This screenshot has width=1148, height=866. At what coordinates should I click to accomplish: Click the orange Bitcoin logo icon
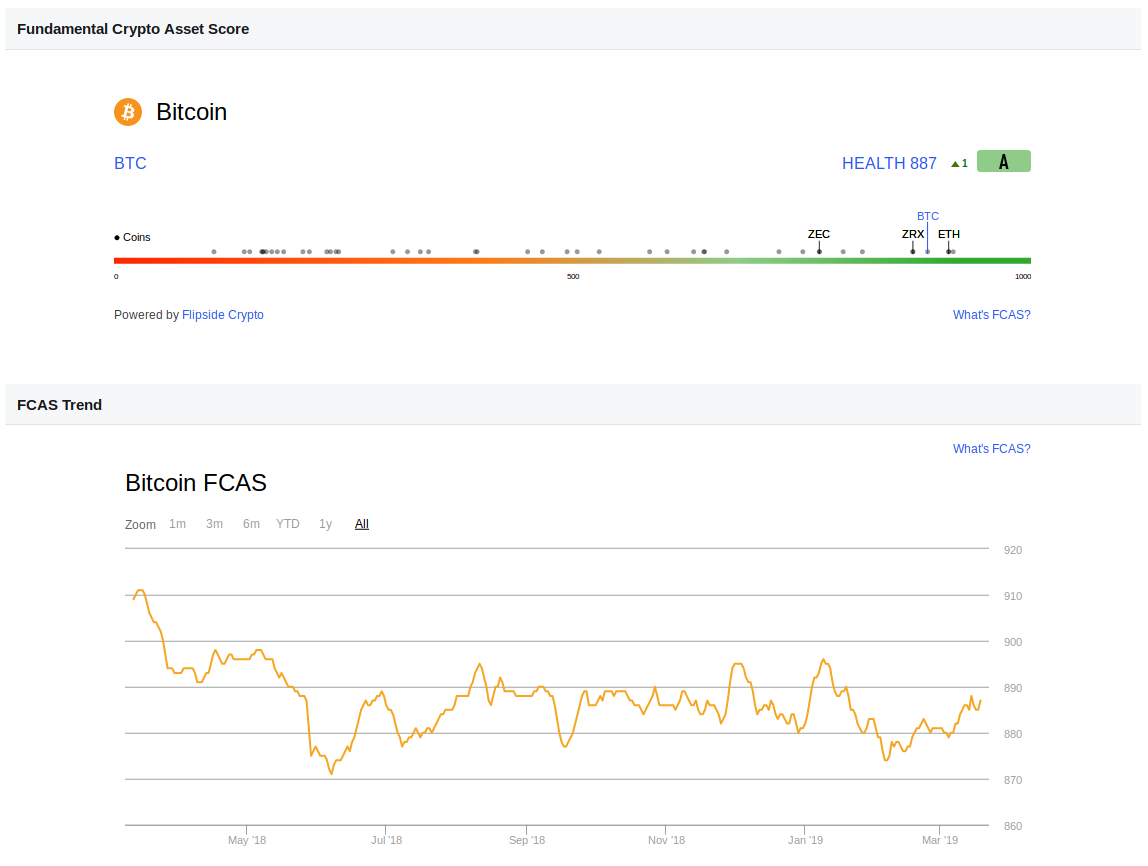coord(128,112)
